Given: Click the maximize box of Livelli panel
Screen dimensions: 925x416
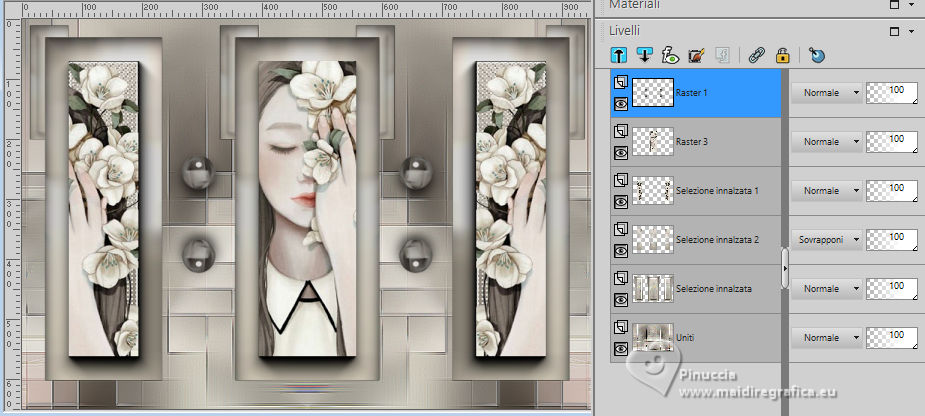Looking at the screenshot, I should (x=895, y=31).
